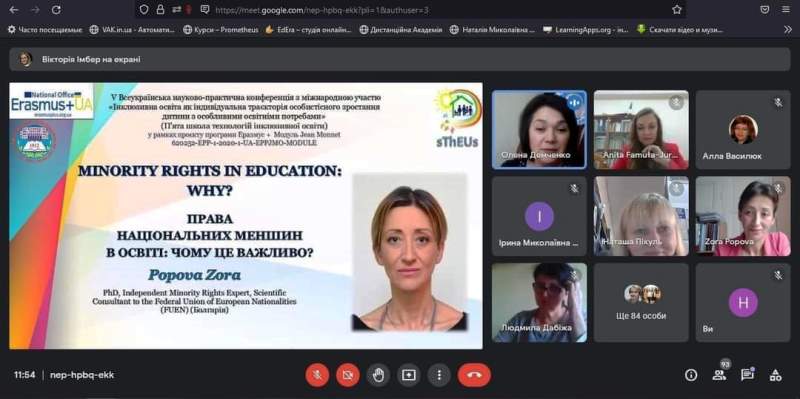Viewport: 800px width, 399px height.
Task: Raise hand in the meeting
Action: [x=378, y=376]
